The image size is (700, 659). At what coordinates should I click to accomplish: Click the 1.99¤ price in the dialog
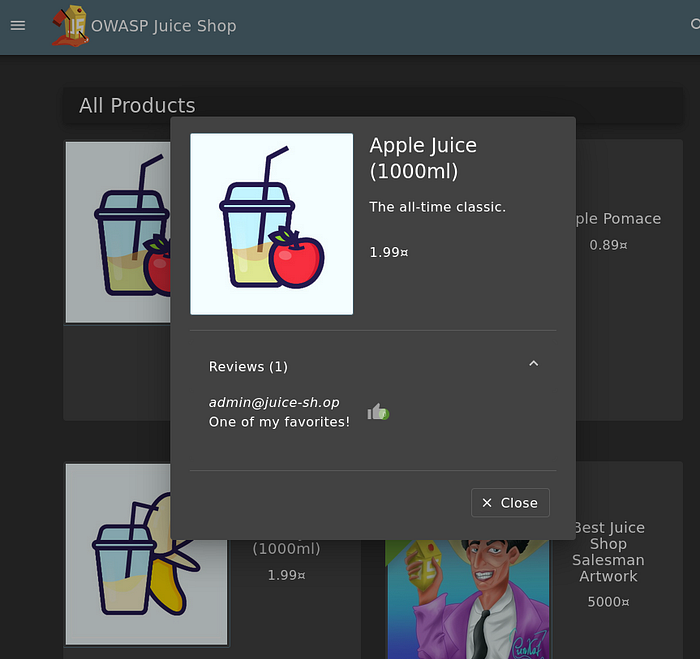[x=389, y=252]
